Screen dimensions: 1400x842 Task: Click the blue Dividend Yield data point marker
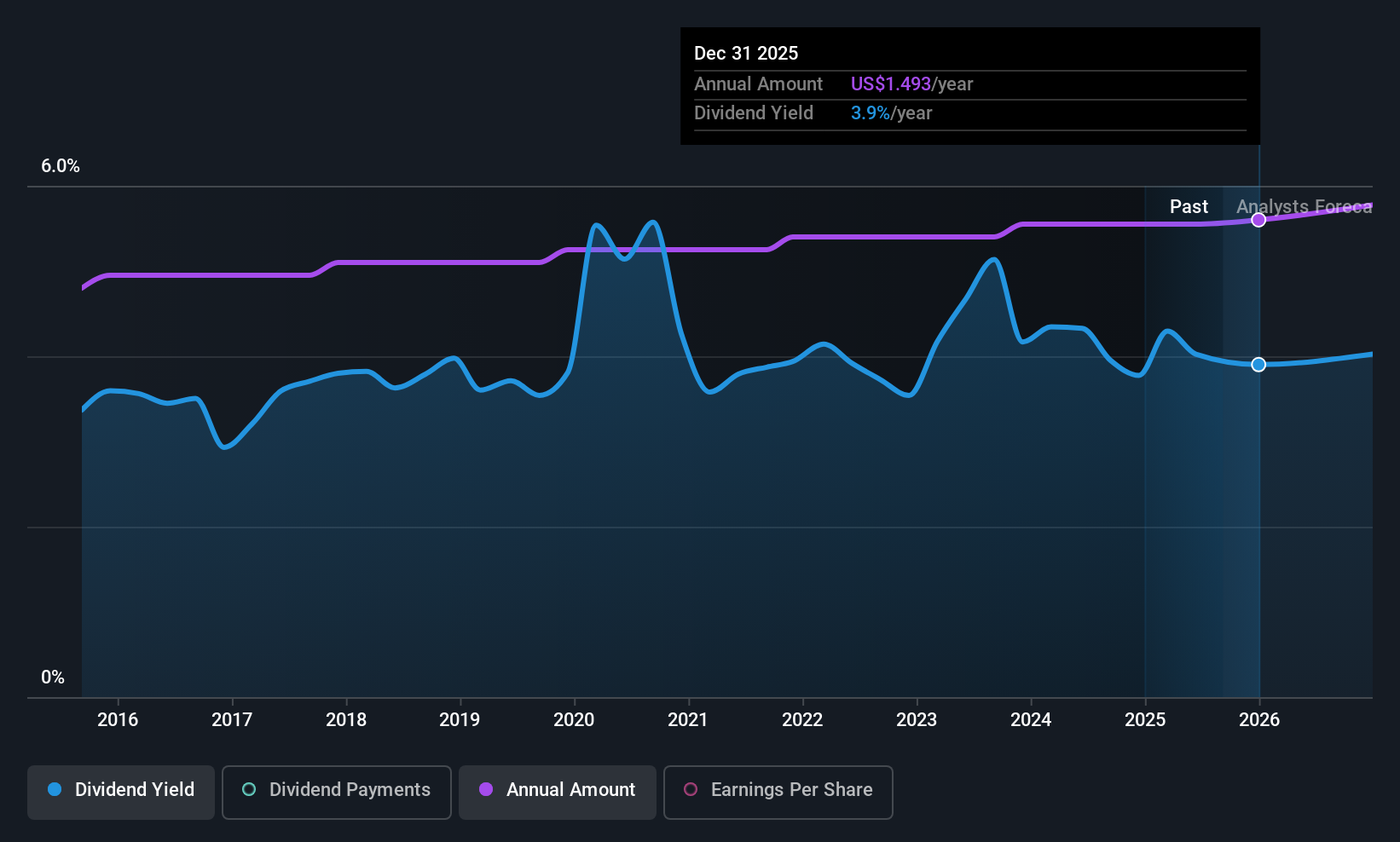(1258, 365)
